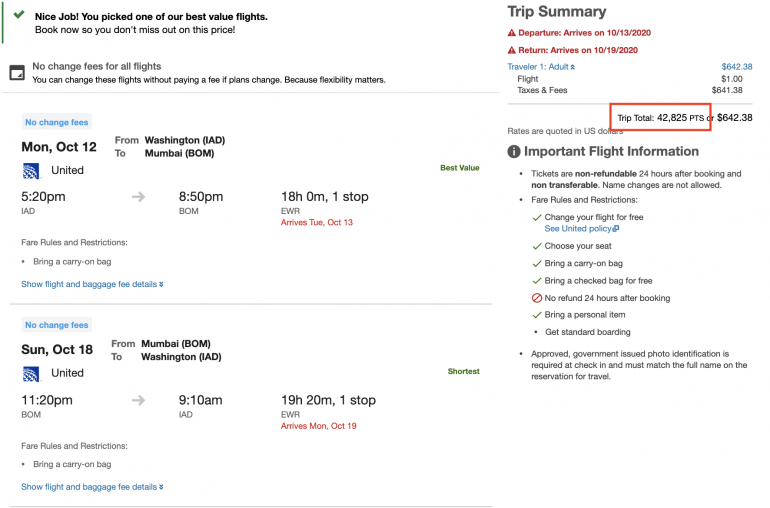Click the Trip Total points box
This screenshot has width=770, height=508.
(x=660, y=118)
